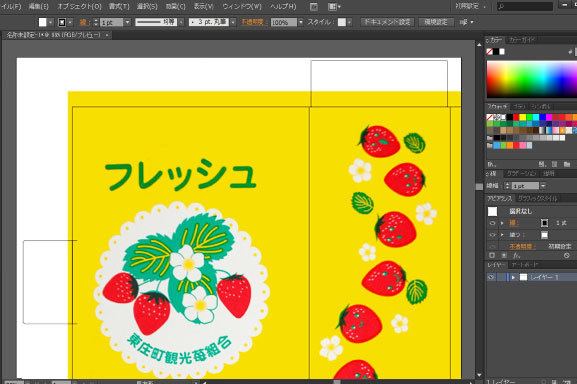The height and width of the screenshot is (384, 577).
Task: Open the opacity value dropdown arrow
Action: tap(301, 22)
